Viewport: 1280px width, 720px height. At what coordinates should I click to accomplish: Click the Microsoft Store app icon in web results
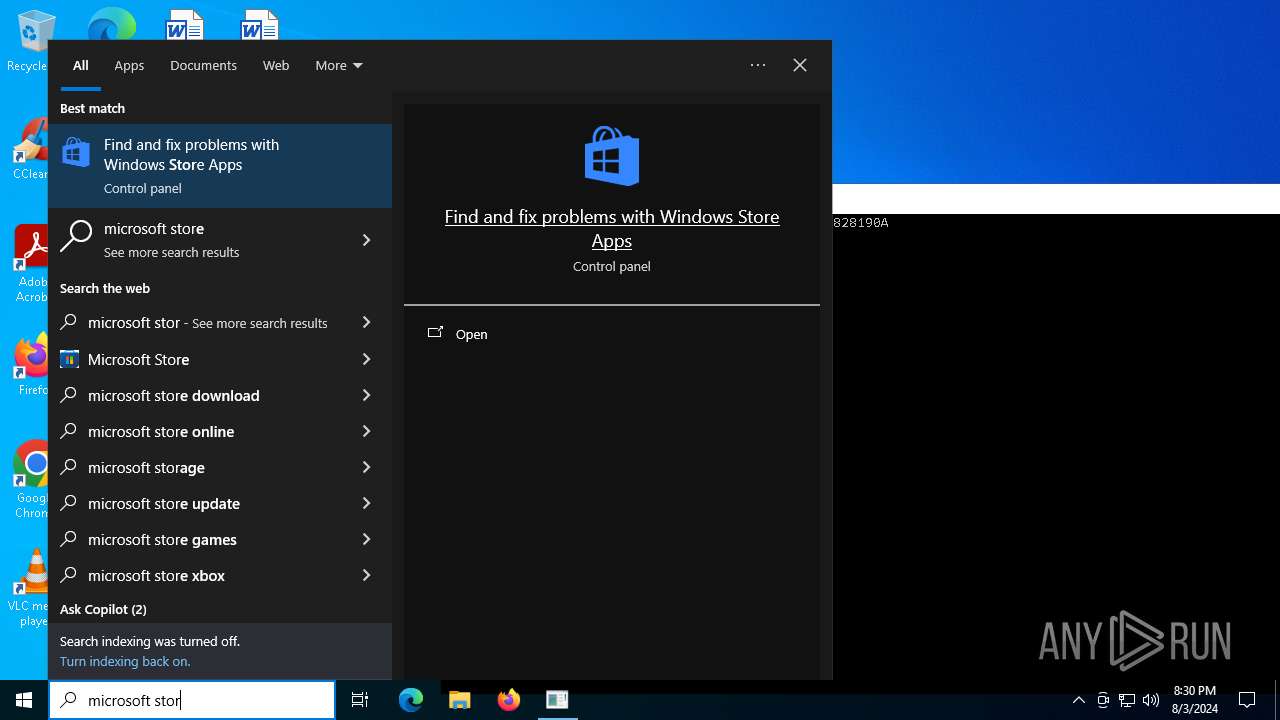point(69,359)
